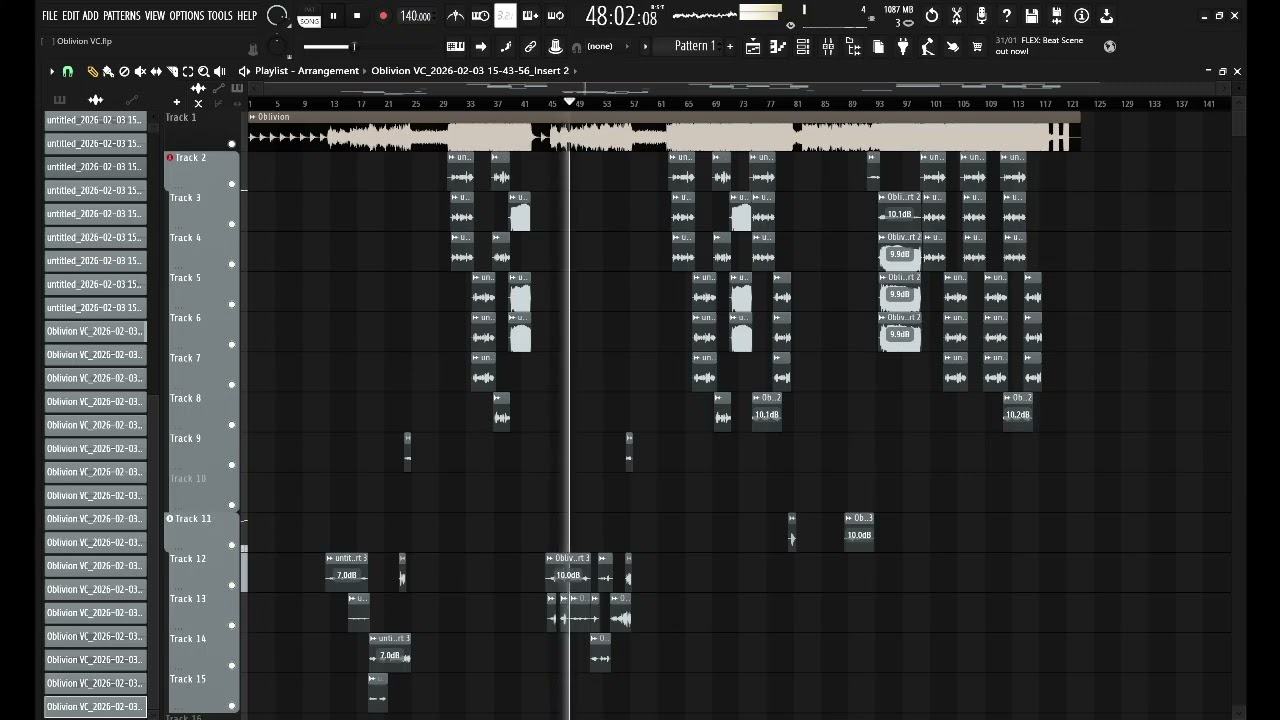Click the Oblivion clip on Track 1

(663, 132)
